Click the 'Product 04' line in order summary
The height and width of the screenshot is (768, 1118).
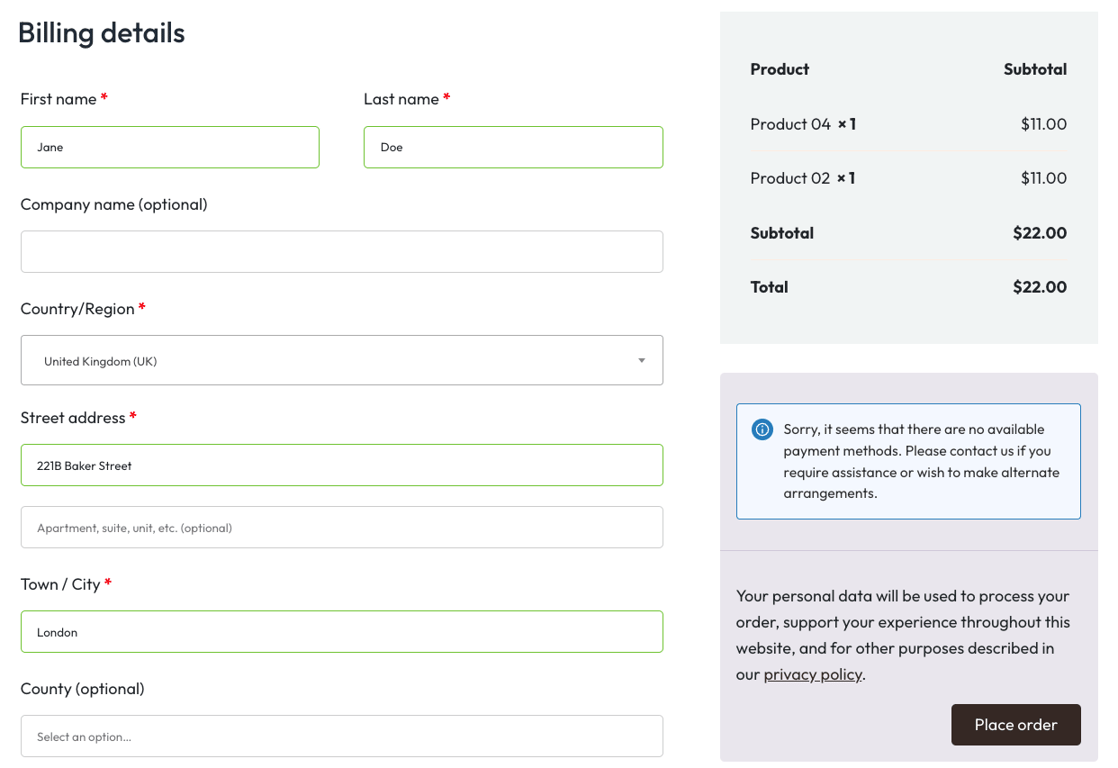pyautogui.click(x=803, y=123)
